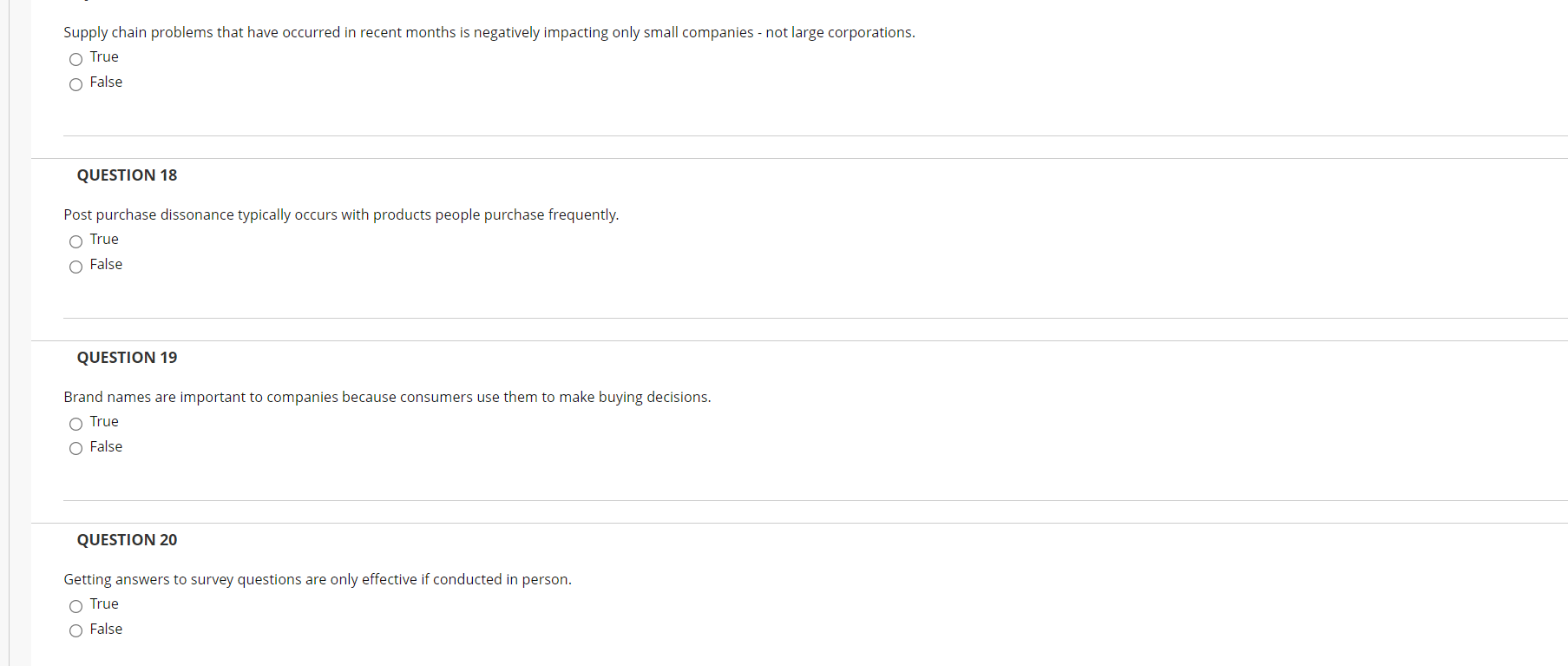Click the supply chain statement text
This screenshot has width=1568, height=666.
(489, 32)
